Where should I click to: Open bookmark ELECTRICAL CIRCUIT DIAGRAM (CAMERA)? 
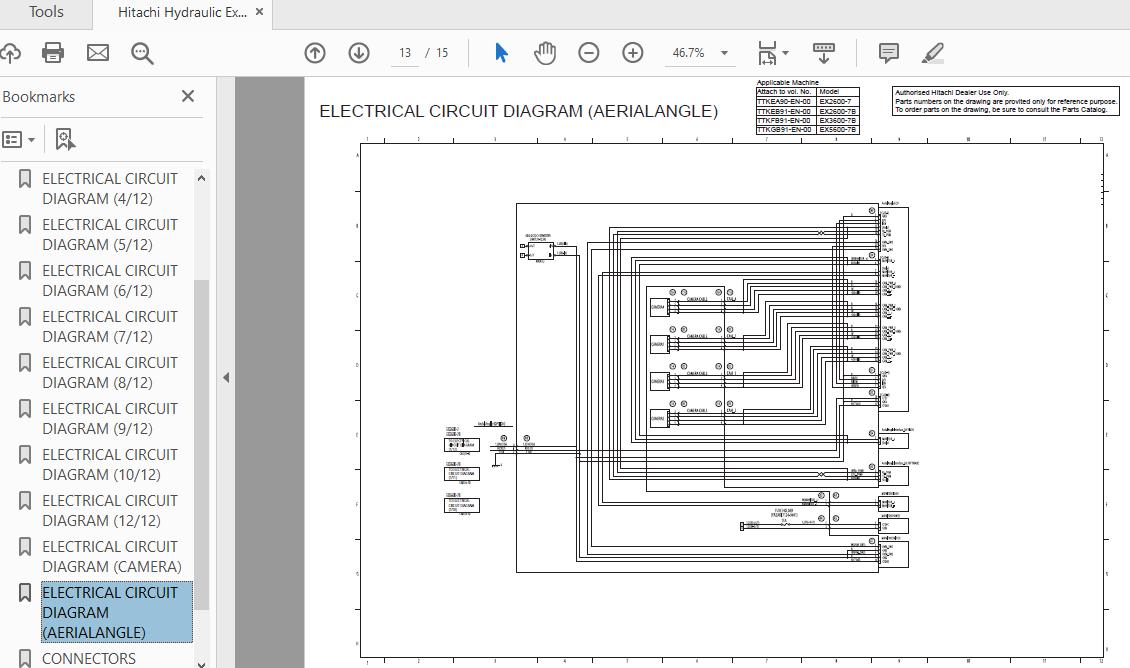[x=112, y=557]
